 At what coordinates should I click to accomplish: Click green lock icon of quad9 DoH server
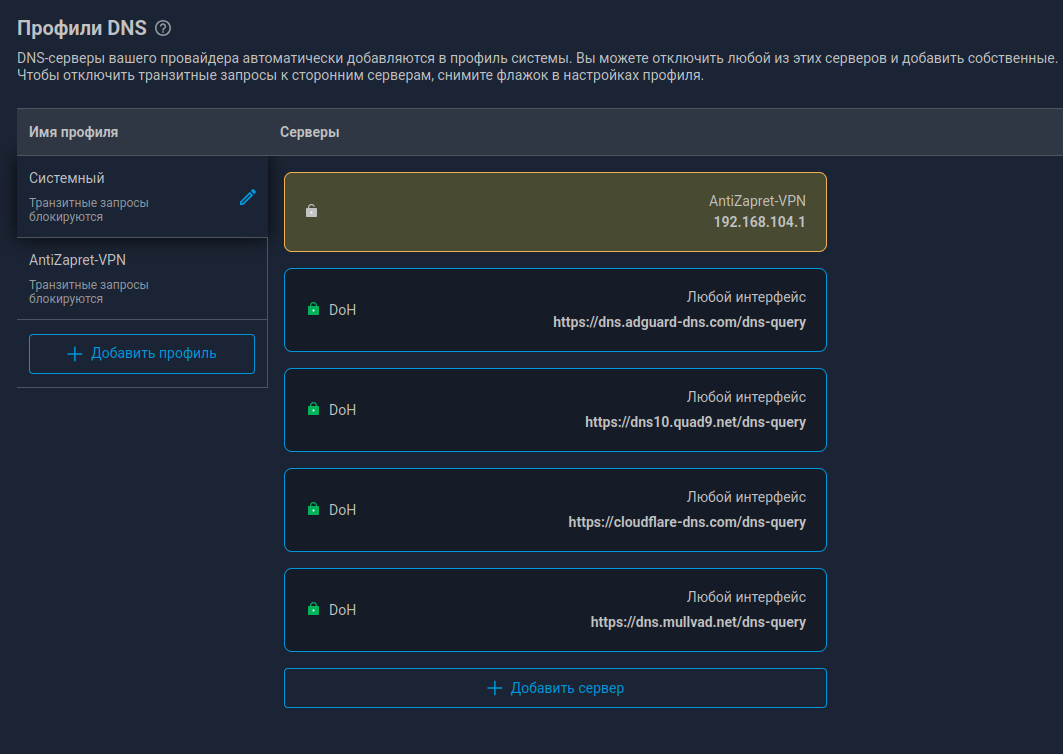pyautogui.click(x=313, y=409)
